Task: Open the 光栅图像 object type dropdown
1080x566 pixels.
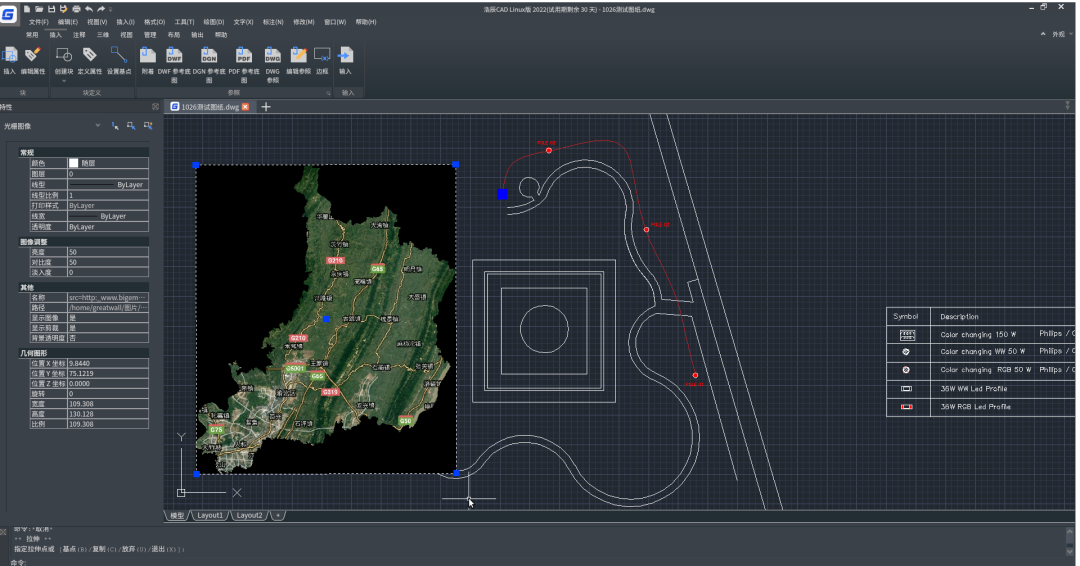Action: pyautogui.click(x=97, y=126)
